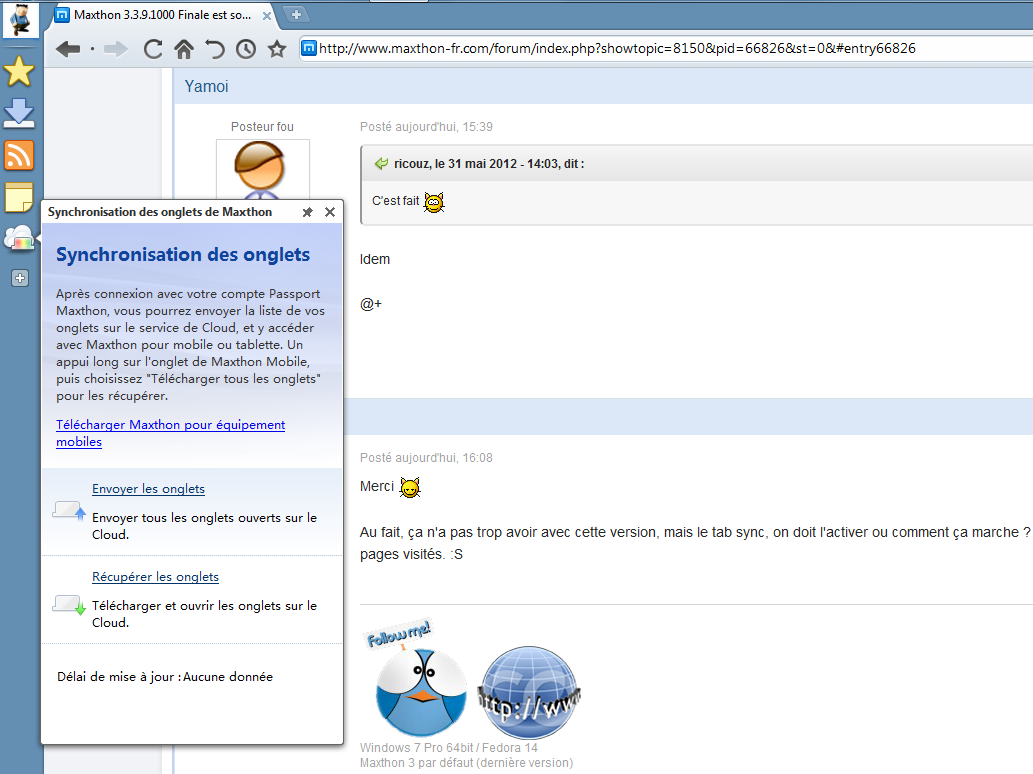Click the ricouz quote header text
Screen dimensions: 1033x774
489,163
